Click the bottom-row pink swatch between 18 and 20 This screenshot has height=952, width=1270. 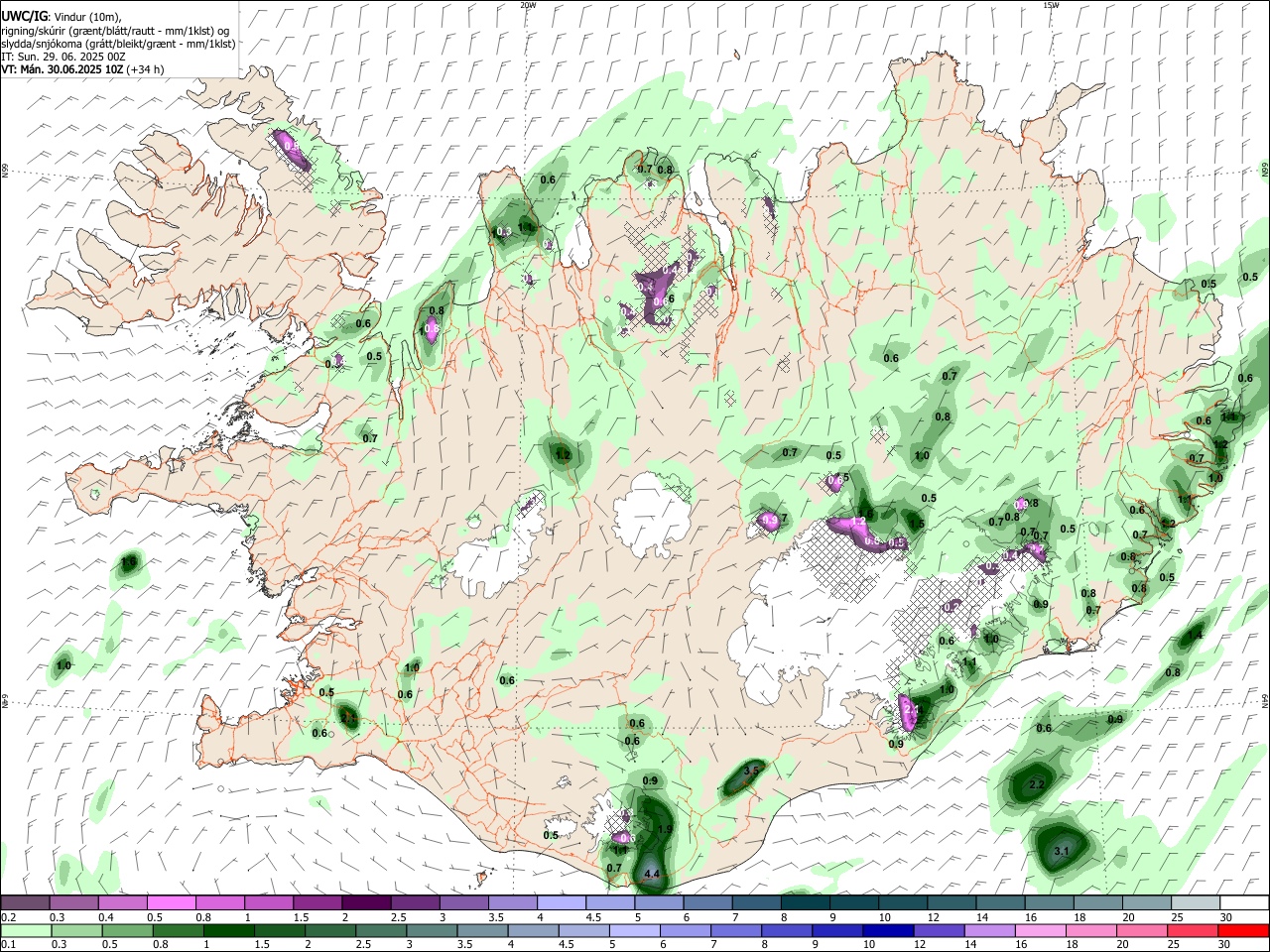click(x=1090, y=930)
